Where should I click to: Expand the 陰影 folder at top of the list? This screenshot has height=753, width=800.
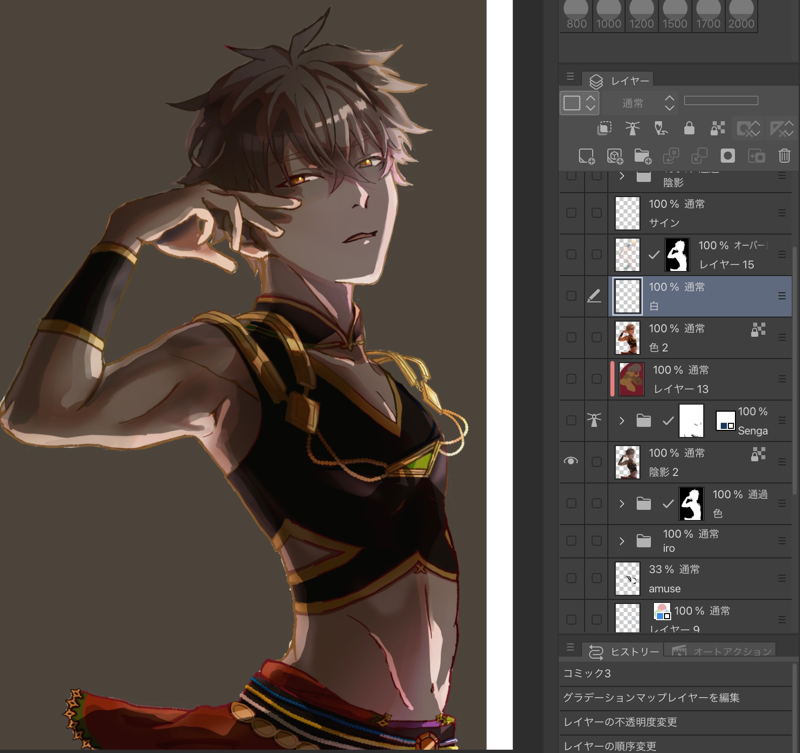(x=621, y=177)
